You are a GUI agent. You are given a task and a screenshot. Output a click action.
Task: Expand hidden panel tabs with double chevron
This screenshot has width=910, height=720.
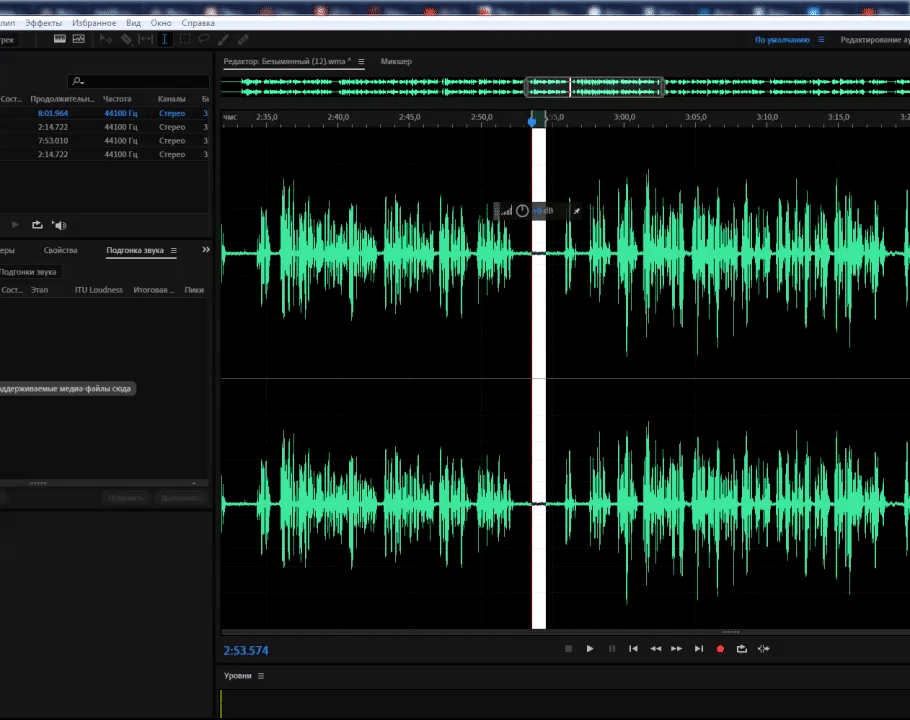206,250
